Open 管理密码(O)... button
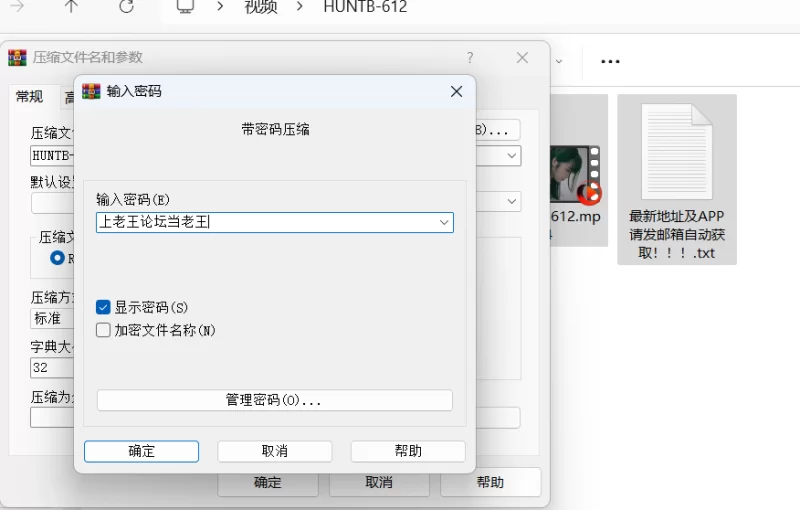The width and height of the screenshot is (800, 510). coord(274,400)
